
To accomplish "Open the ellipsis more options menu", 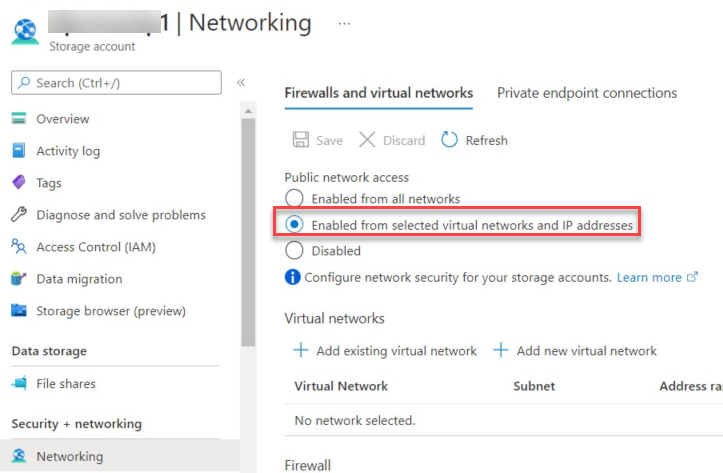I will click(344, 24).
